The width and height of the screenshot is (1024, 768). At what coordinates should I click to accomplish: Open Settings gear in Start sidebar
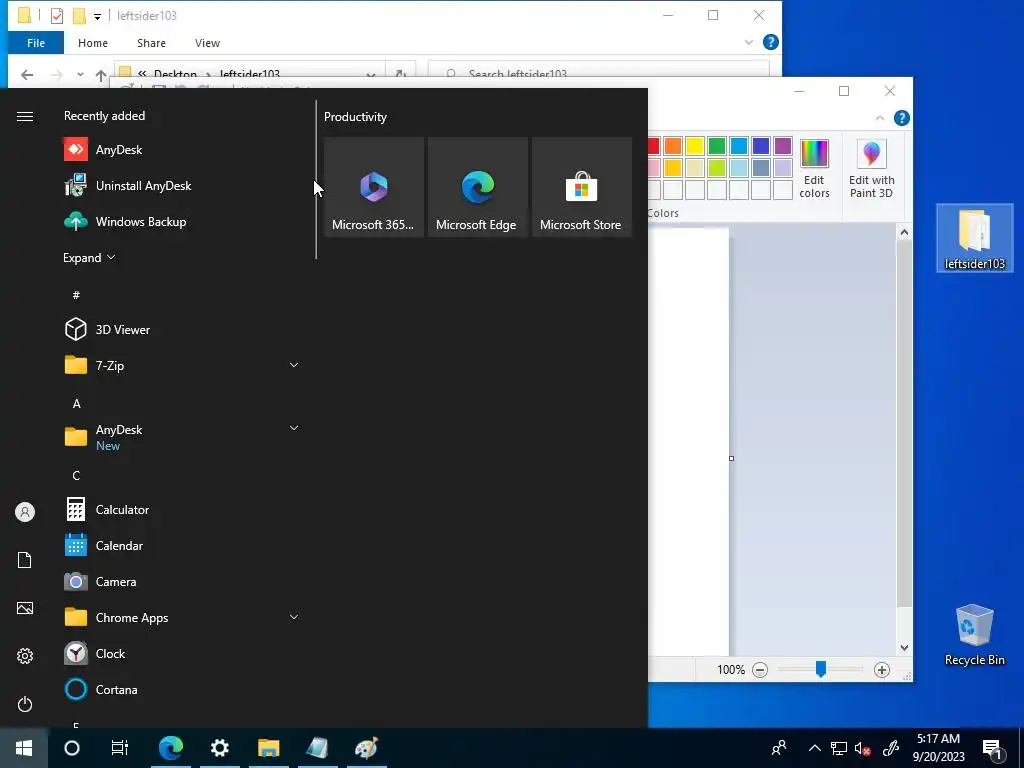[x=25, y=656]
